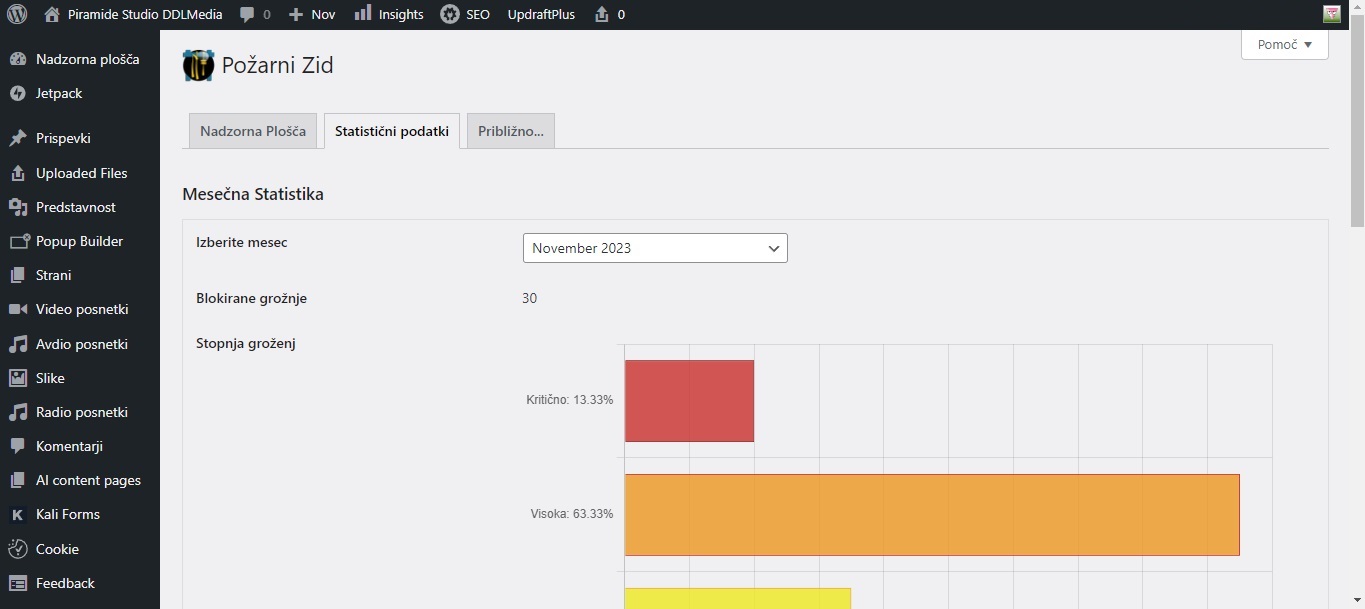Click the orange Visoka 63.33% bar
The image size is (1365, 609).
932,515
